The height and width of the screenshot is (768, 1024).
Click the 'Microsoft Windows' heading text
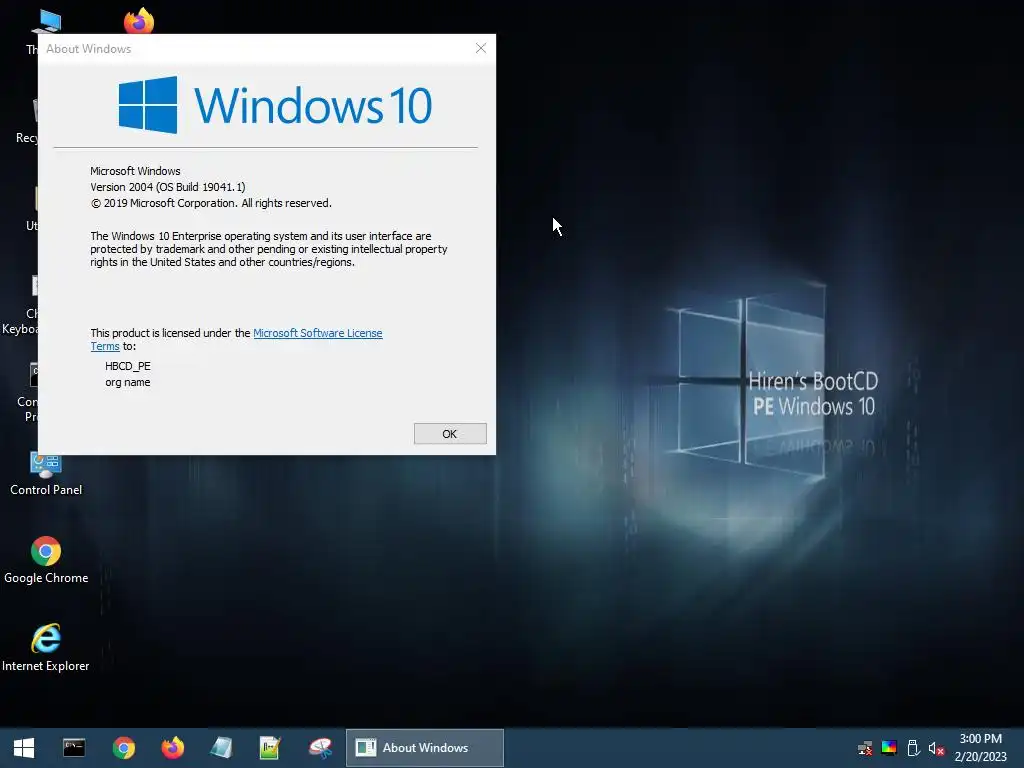click(135, 171)
